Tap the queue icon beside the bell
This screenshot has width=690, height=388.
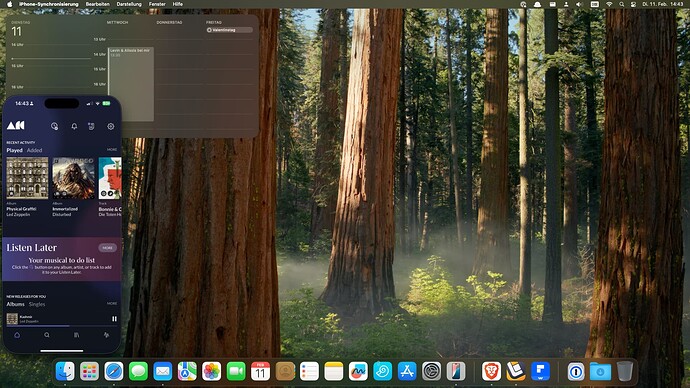point(91,126)
